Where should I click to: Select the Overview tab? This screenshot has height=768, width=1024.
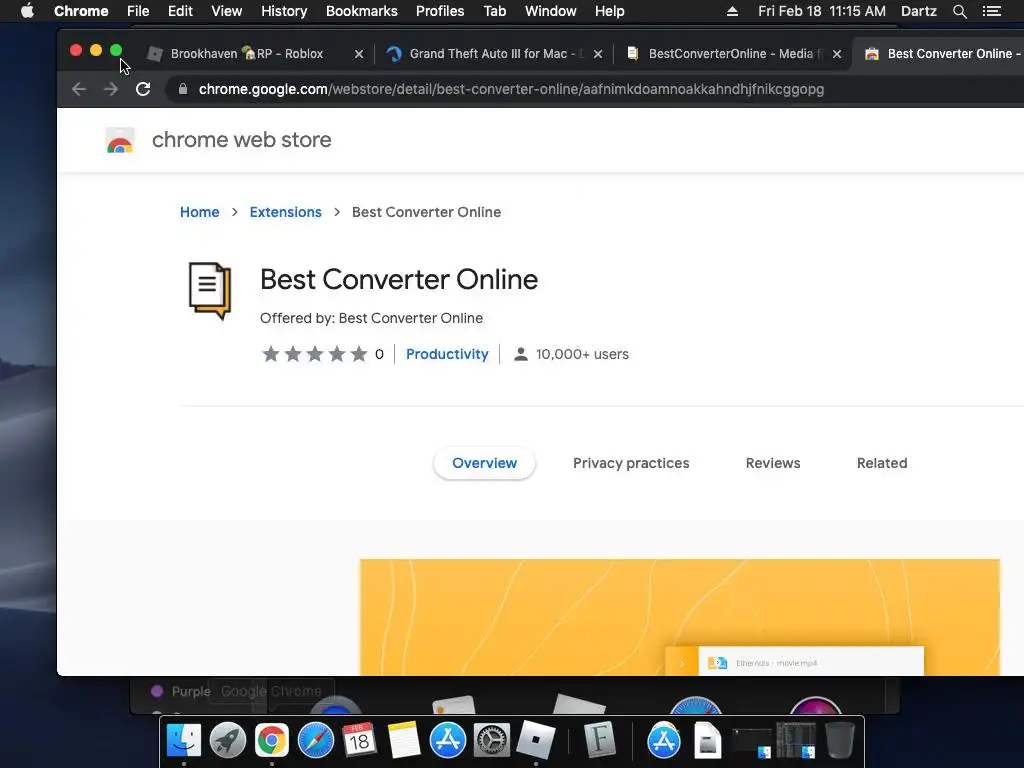pyautogui.click(x=485, y=463)
